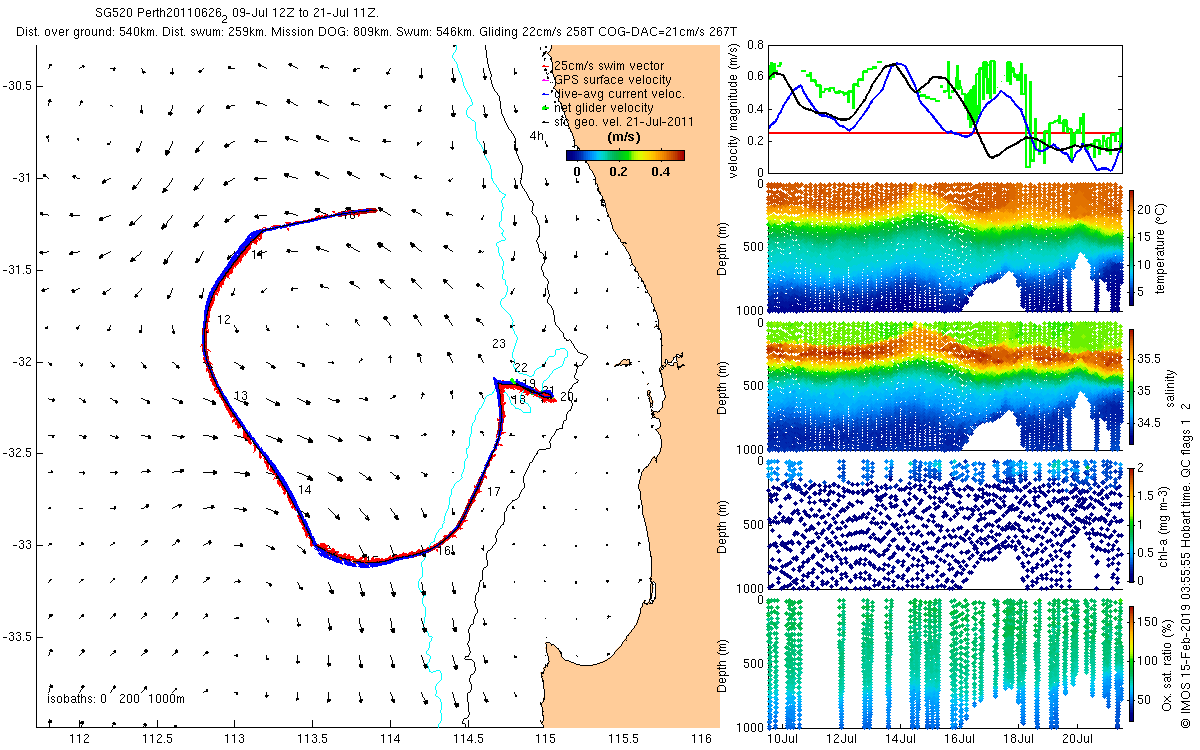Click the red horizontal line in velocity plot

coord(944,133)
